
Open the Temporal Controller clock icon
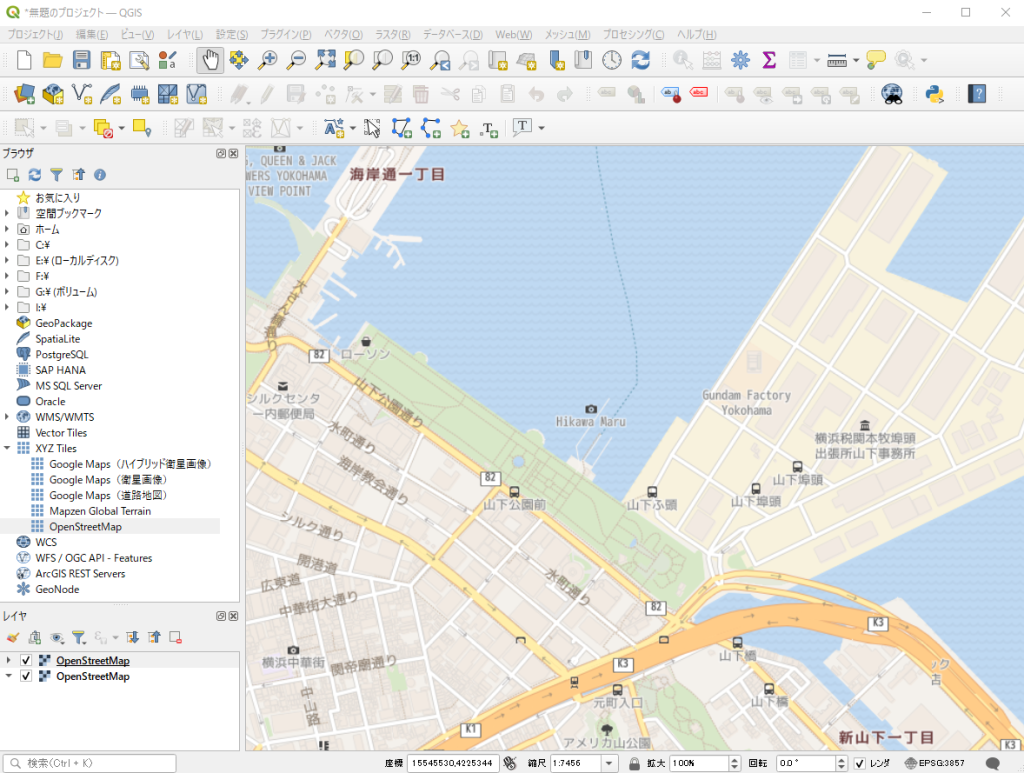click(610, 60)
